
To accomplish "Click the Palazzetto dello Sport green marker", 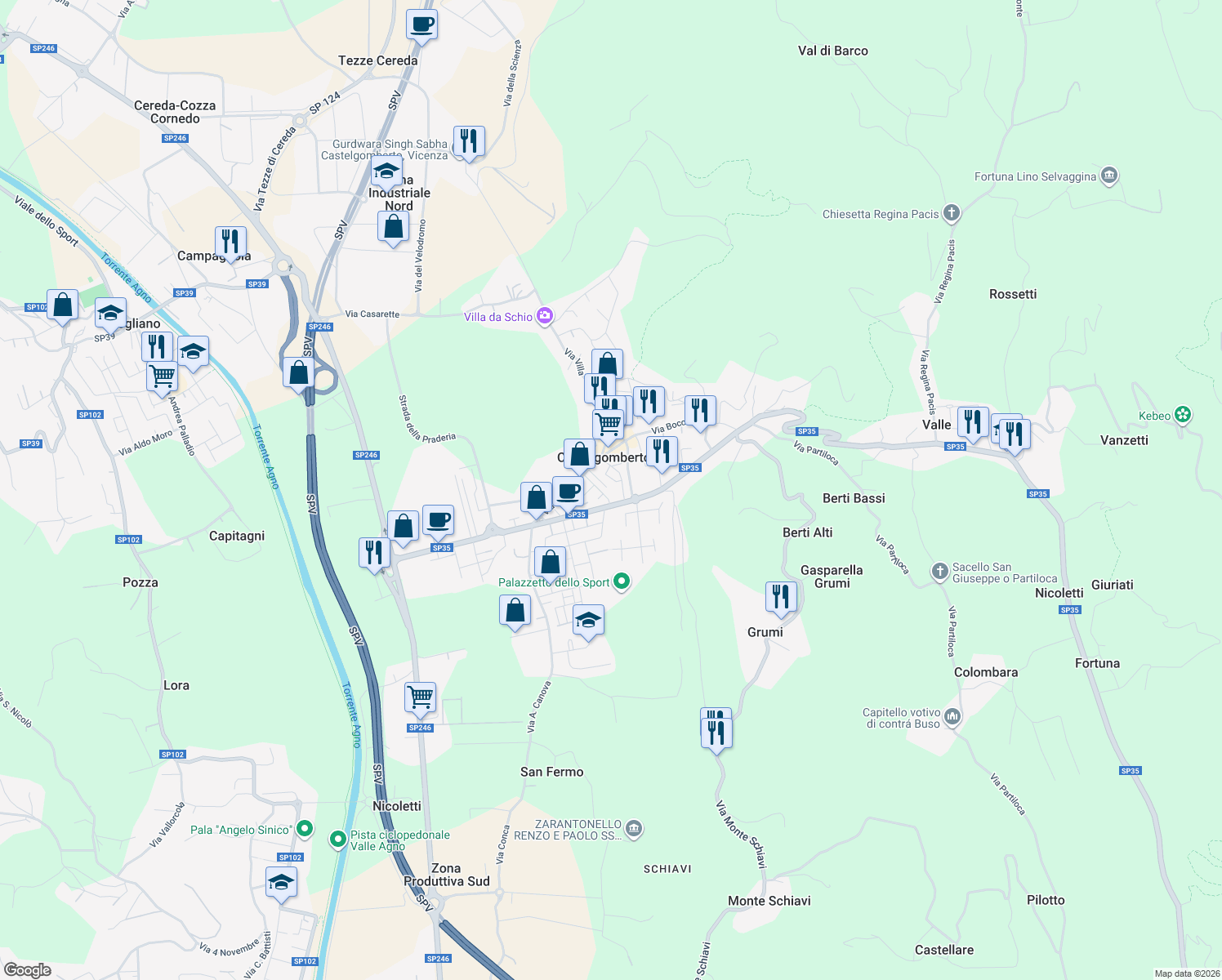I will [x=621, y=581].
